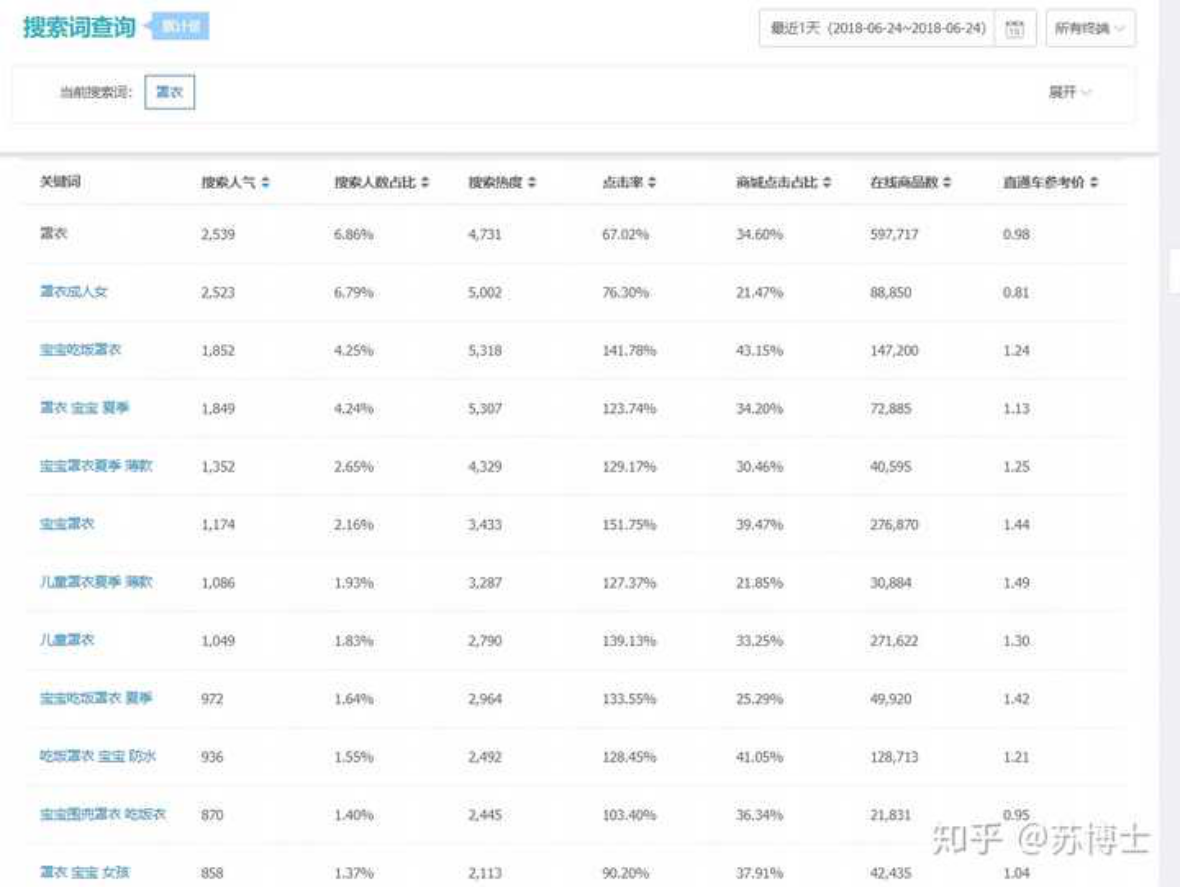Screen dimensions: 1180x887
Task: Open keyword link 罩衣成人女
Action: 74,292
